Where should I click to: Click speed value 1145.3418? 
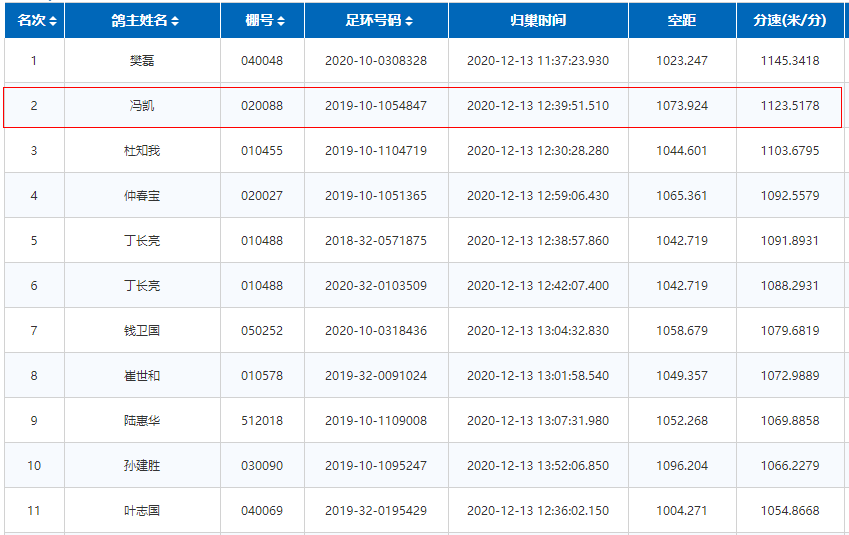[x=790, y=61]
